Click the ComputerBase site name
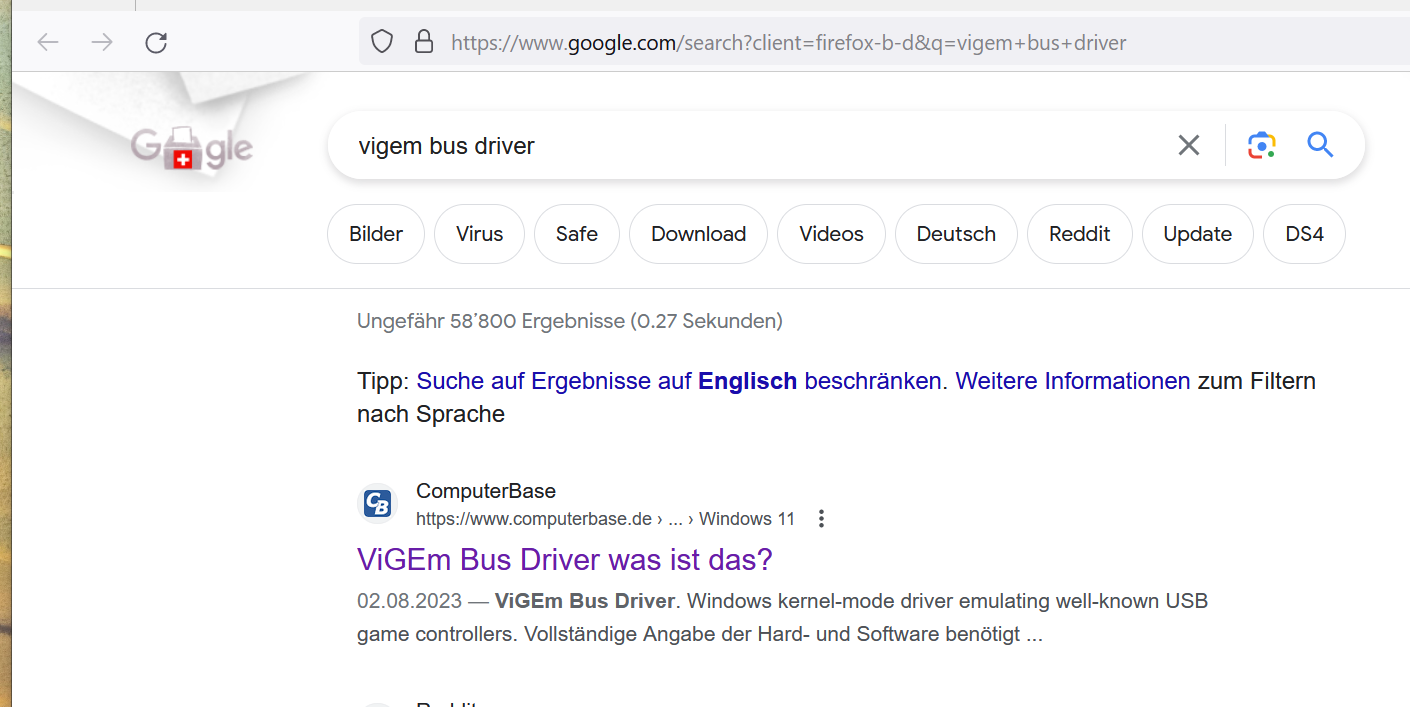 [x=486, y=491]
